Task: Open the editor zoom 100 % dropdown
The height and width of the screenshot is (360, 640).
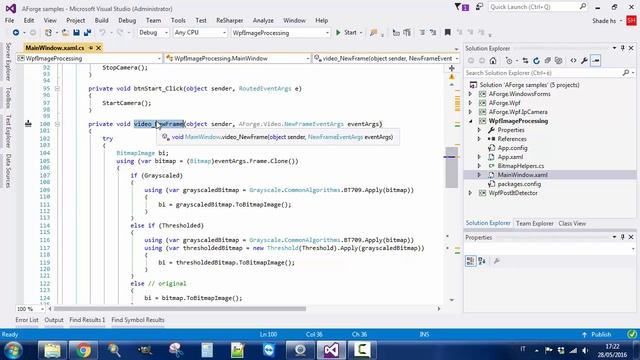Action: 30,309
